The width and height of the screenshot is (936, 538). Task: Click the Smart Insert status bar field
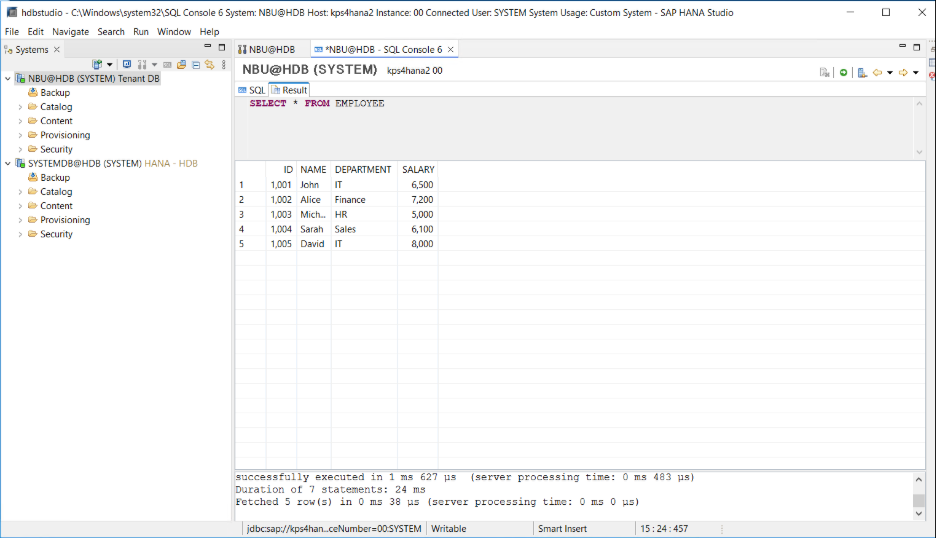(562, 529)
